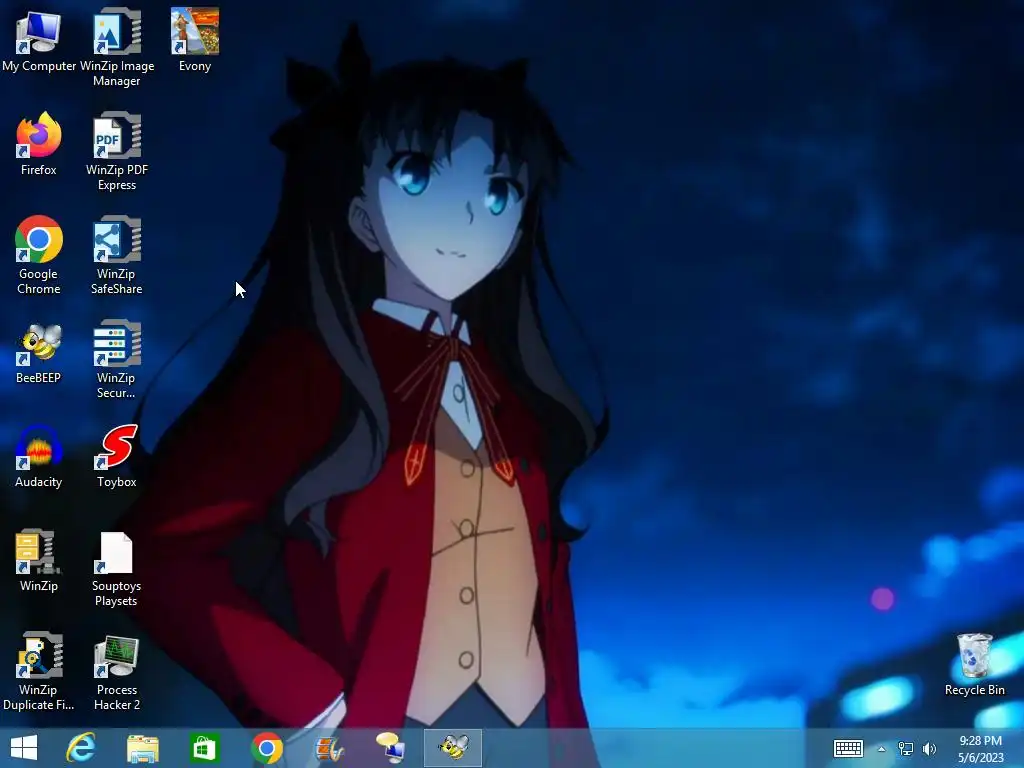
Task: Select the WinZip Duplicate Fi... shortcut
Action: (39, 671)
